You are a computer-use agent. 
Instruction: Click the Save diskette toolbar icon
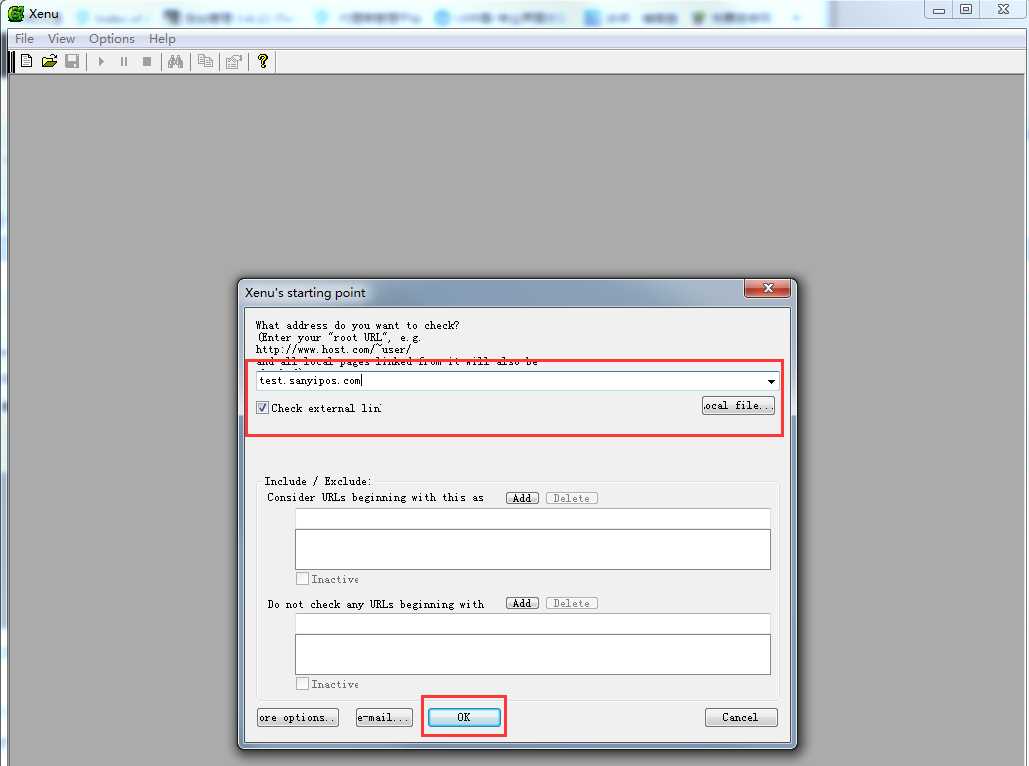72,61
